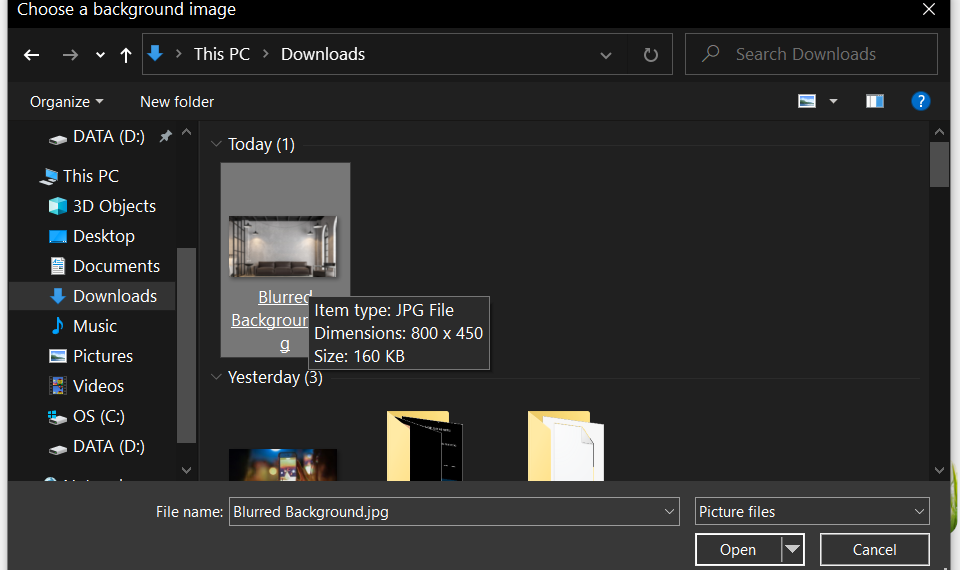Viewport: 960px width, 570px height.
Task: Click the navigation pane scroll up arrow
Action: (187, 132)
